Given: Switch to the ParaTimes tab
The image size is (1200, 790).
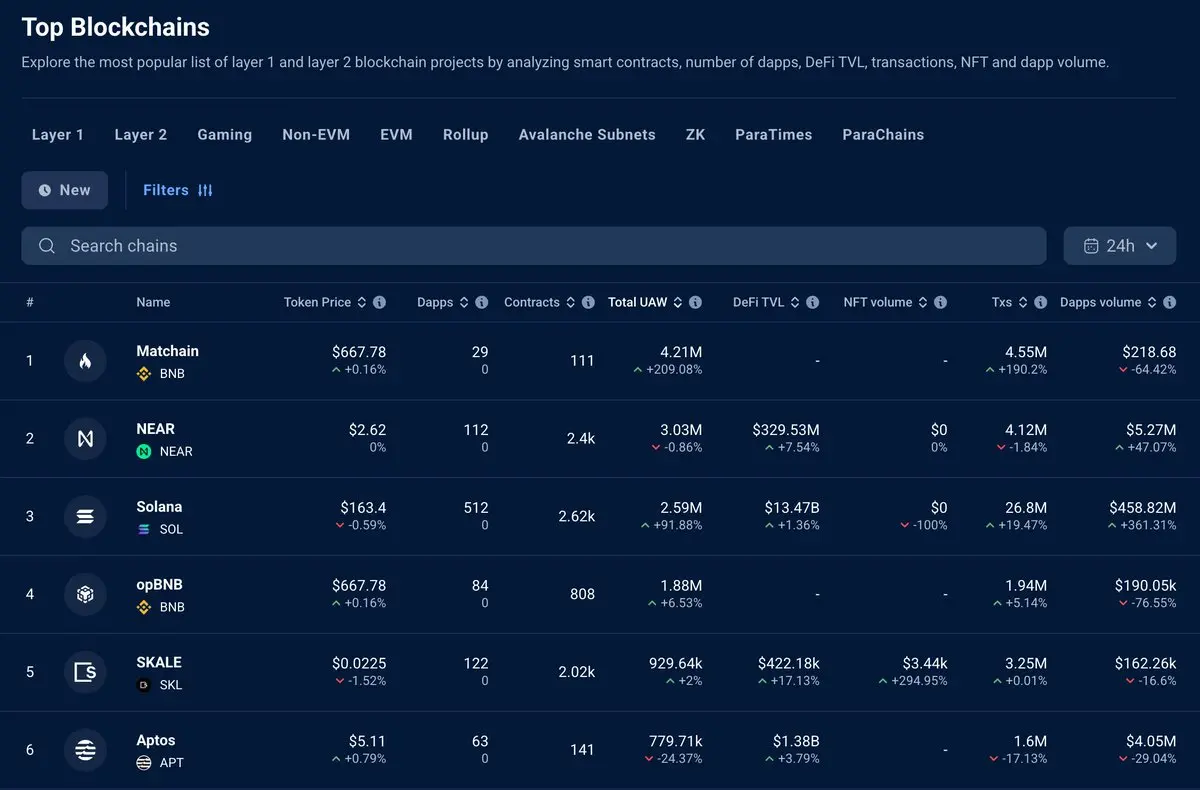Looking at the screenshot, I should pos(774,135).
